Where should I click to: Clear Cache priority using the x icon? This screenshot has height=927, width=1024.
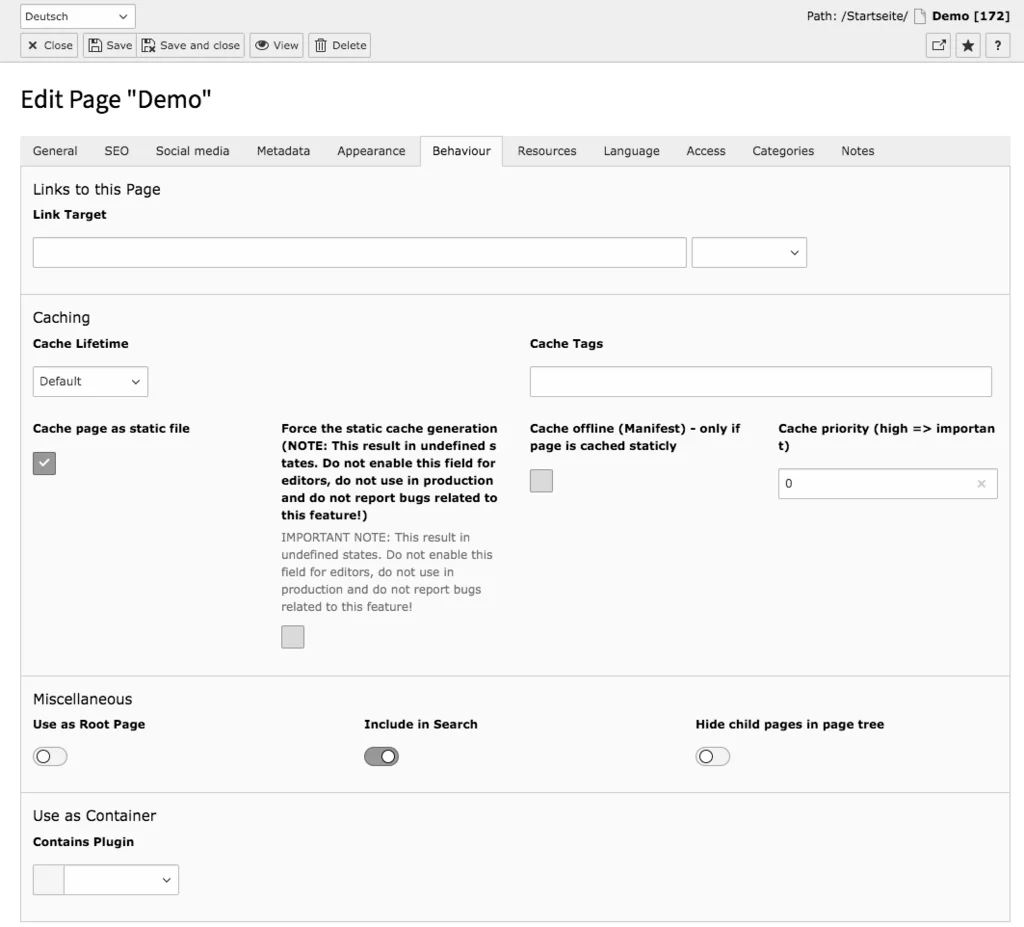click(x=981, y=483)
